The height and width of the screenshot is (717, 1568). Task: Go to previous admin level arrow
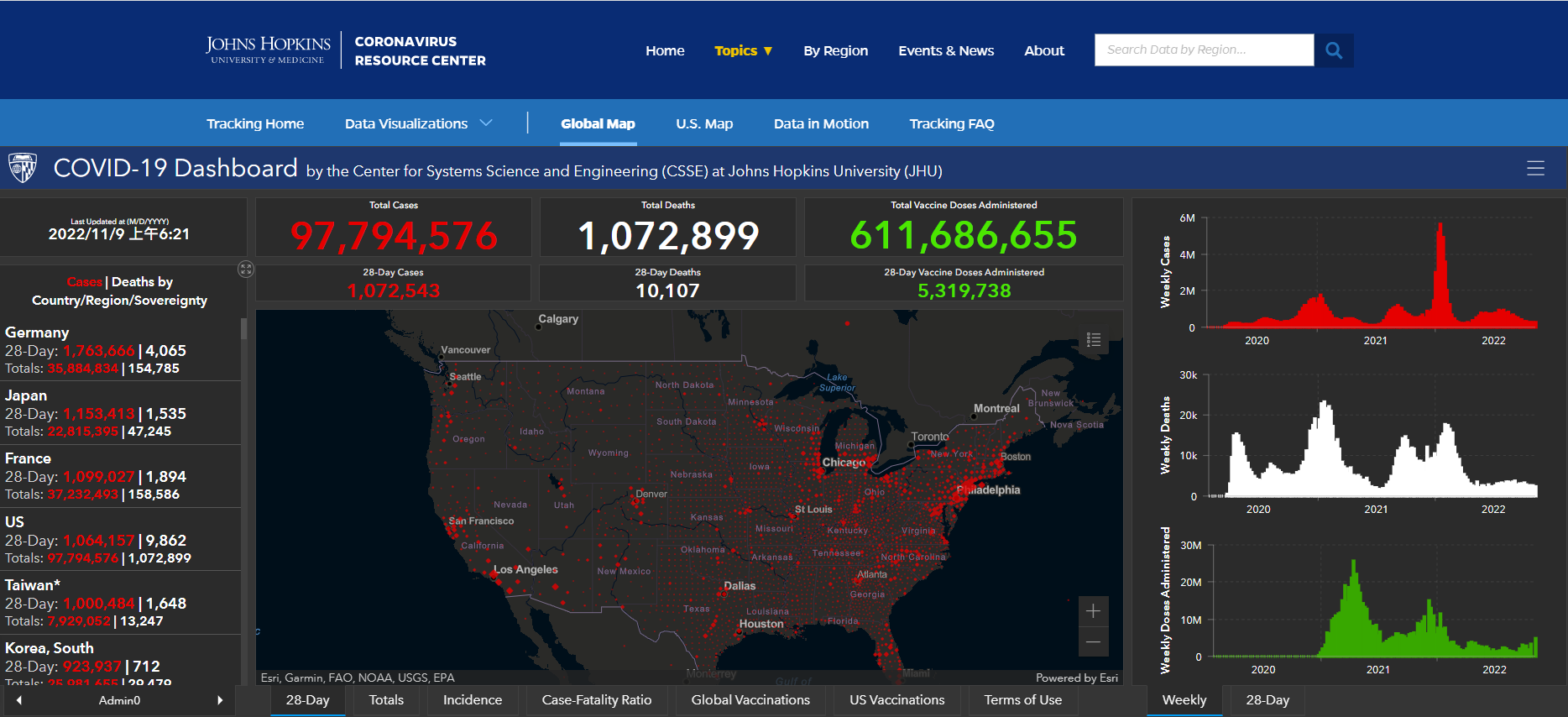(19, 700)
